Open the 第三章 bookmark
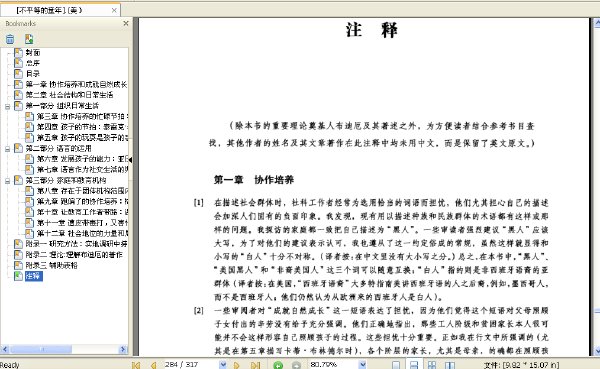 point(82,116)
